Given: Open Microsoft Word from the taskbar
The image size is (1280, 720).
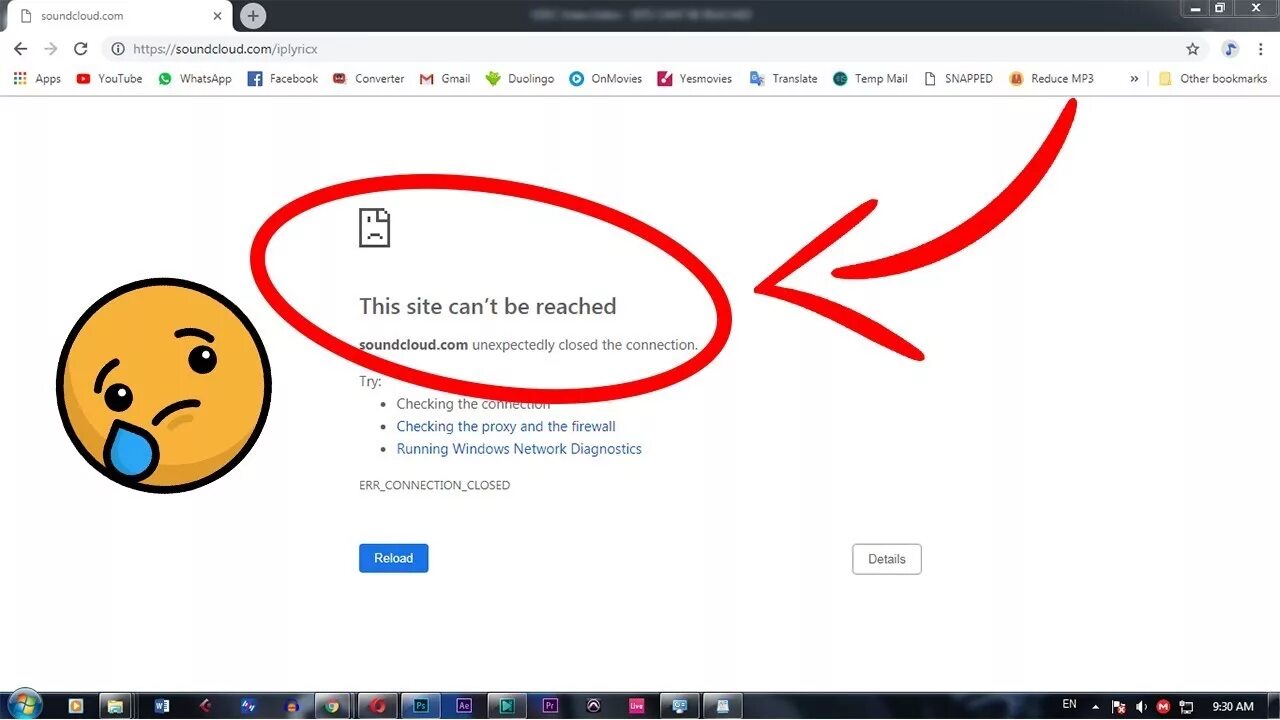Looking at the screenshot, I should [162, 705].
